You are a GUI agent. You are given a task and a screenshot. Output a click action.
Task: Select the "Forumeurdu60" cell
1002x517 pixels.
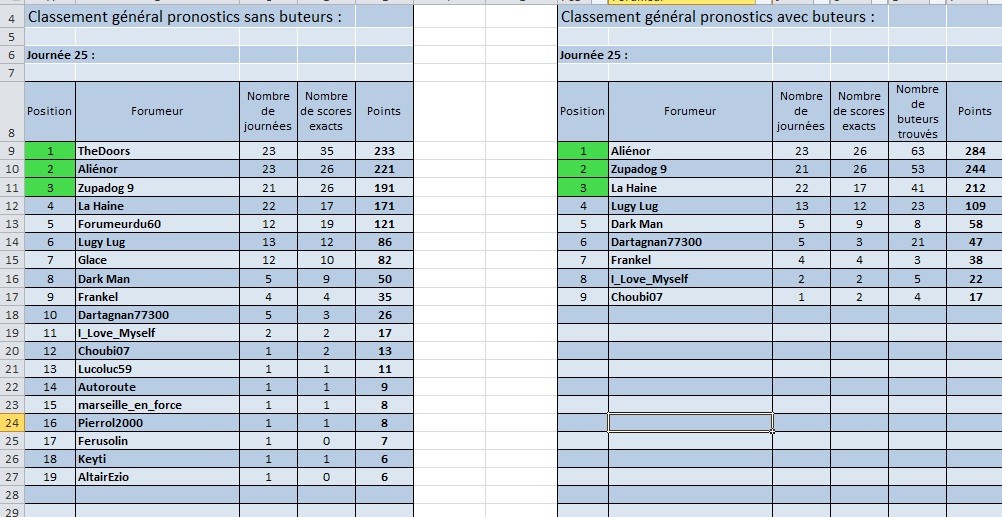click(x=157, y=224)
